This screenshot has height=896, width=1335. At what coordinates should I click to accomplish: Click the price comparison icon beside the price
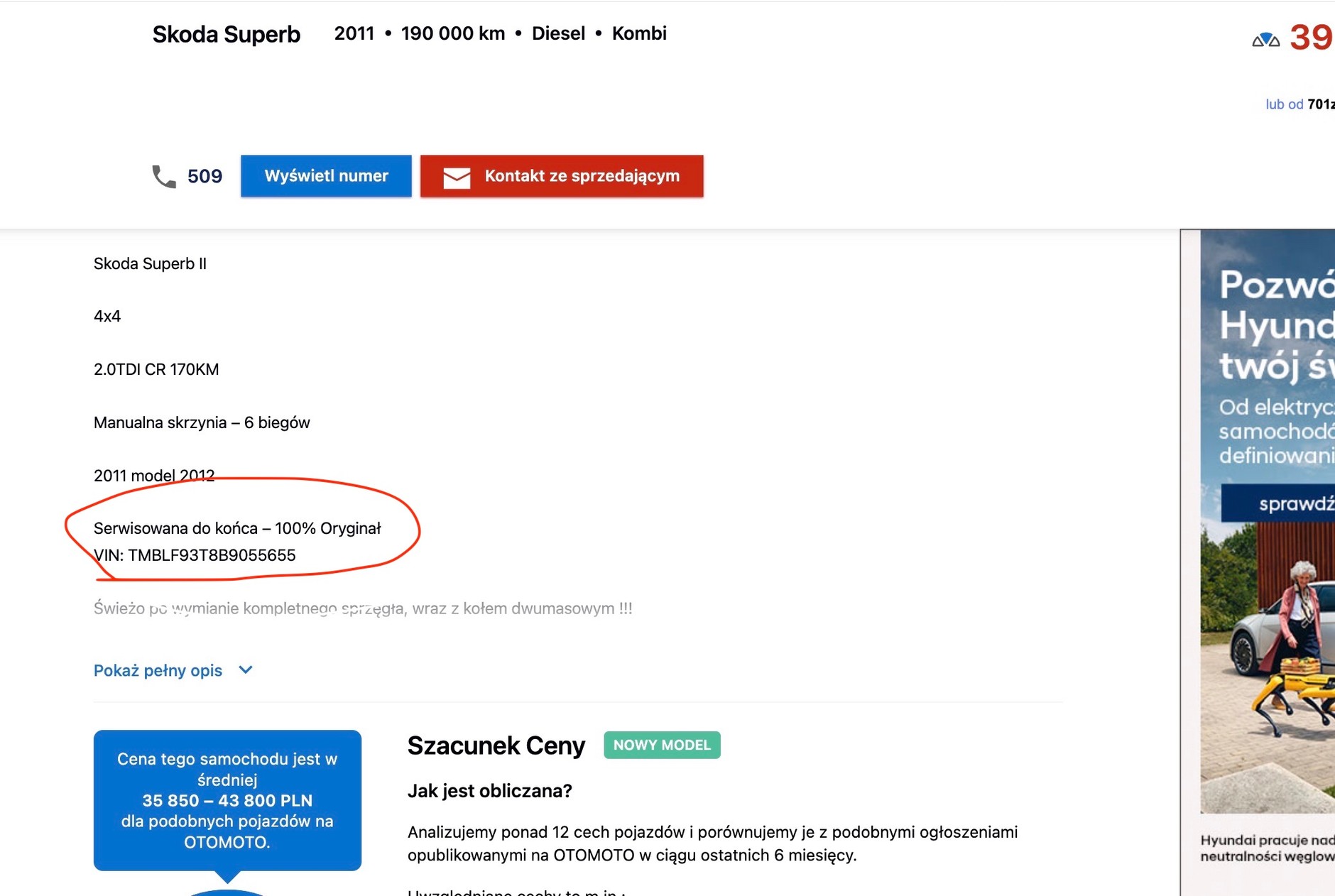pyautogui.click(x=1265, y=40)
